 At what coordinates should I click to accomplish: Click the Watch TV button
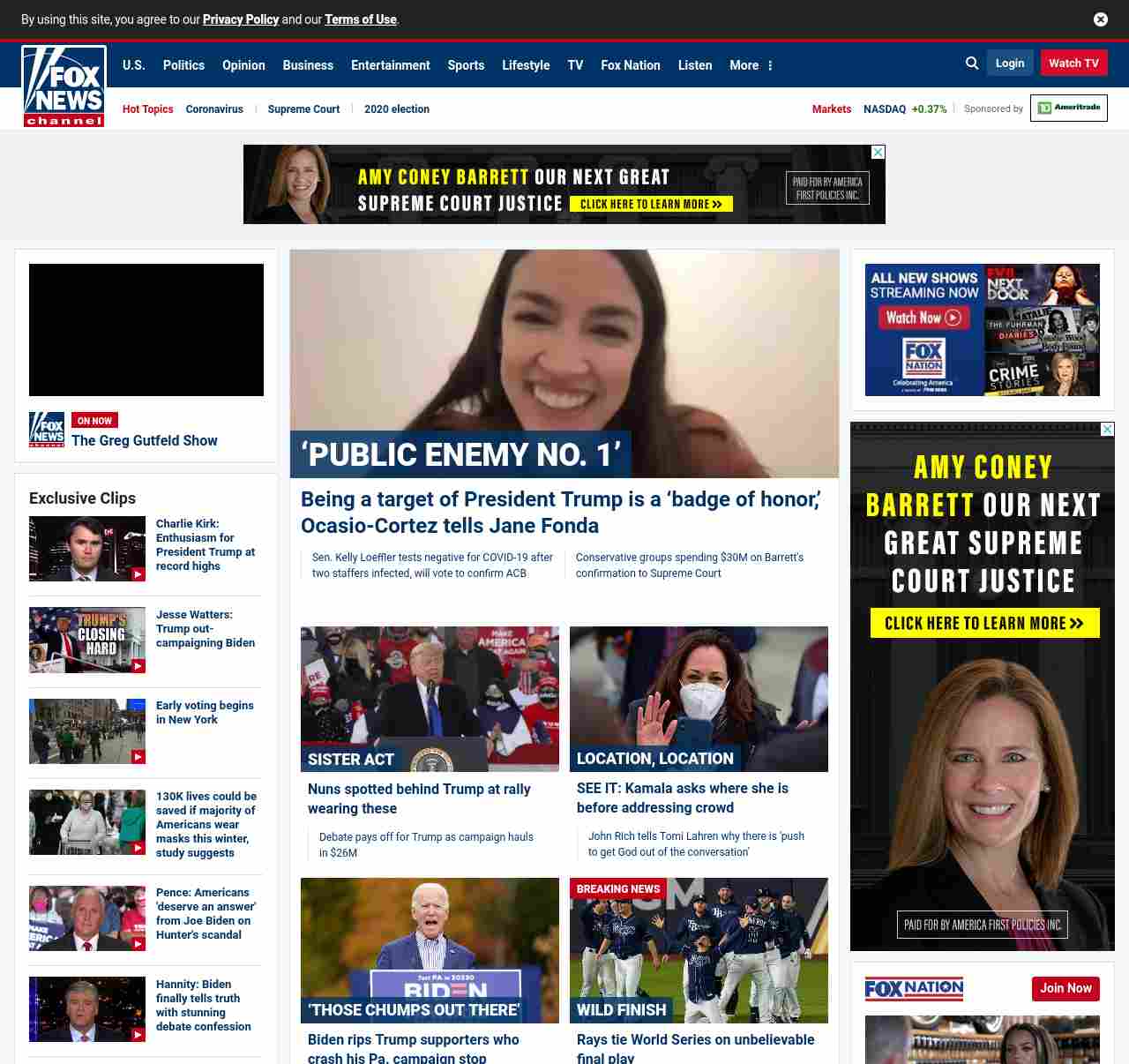[x=1073, y=64]
